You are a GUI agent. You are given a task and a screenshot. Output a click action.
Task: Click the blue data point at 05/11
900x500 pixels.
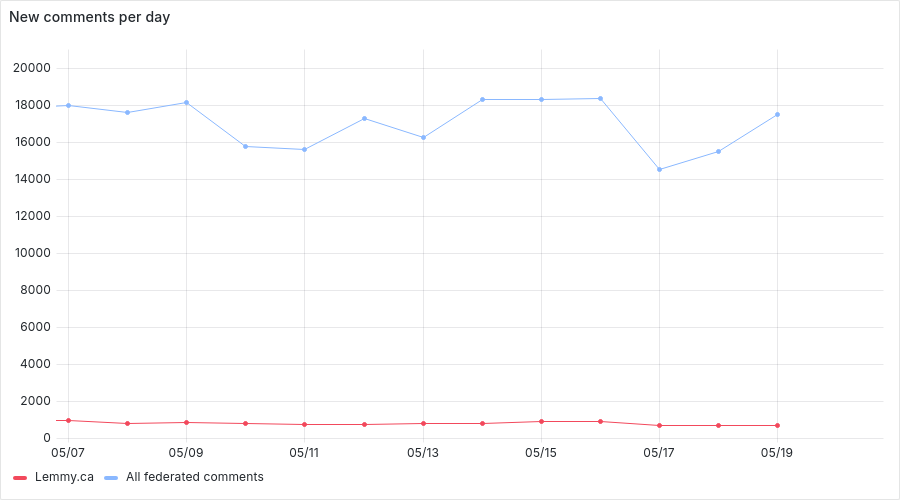pyautogui.click(x=305, y=150)
